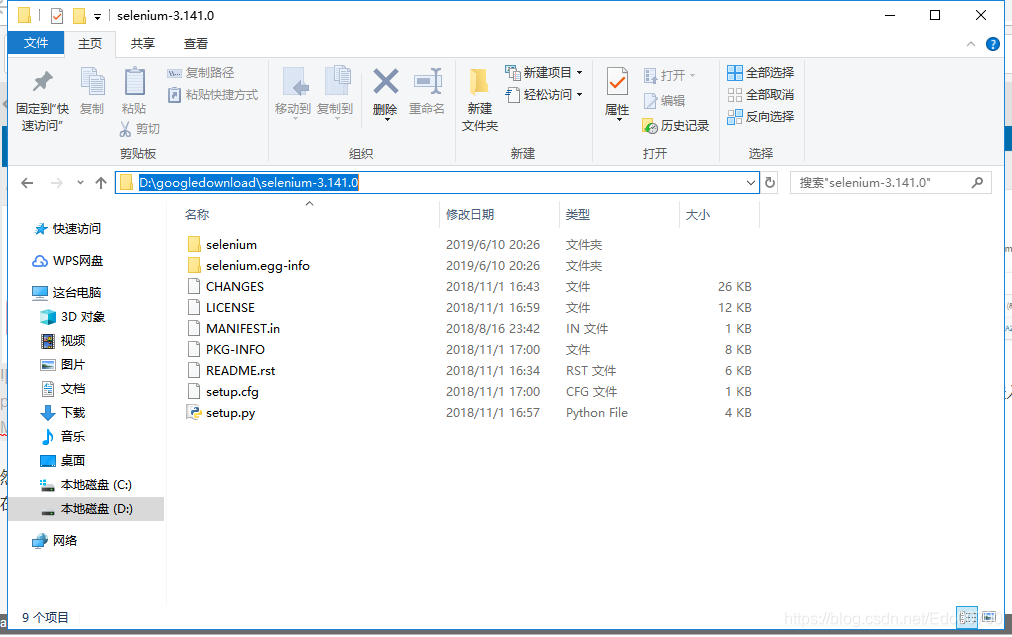Click Invert selection (反向选择)
The height and width of the screenshot is (637, 1012).
pyautogui.click(x=760, y=117)
